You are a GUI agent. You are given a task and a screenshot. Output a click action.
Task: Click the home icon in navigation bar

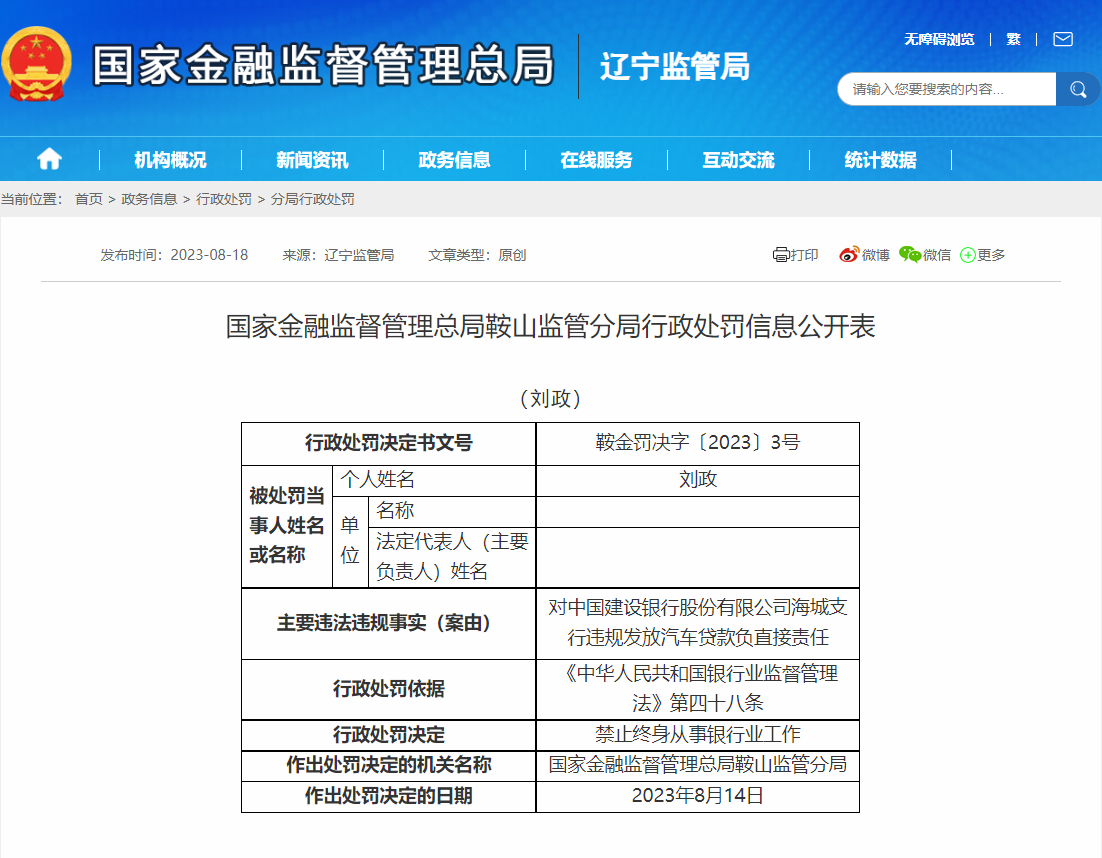[x=49, y=159]
